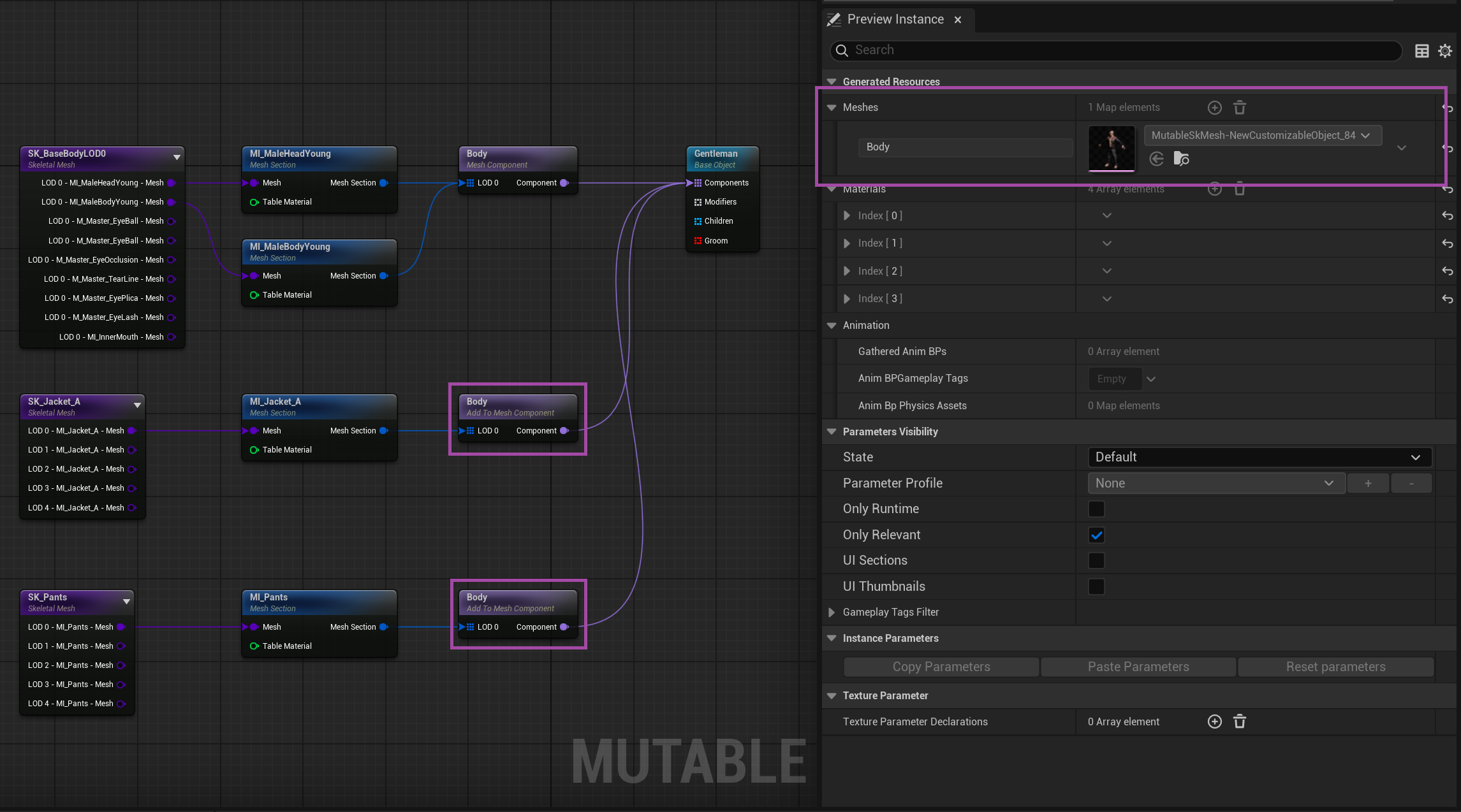Image resolution: width=1461 pixels, height=812 pixels.
Task: Expand Index [ 0 ] value chevron
Action: [x=1107, y=216]
